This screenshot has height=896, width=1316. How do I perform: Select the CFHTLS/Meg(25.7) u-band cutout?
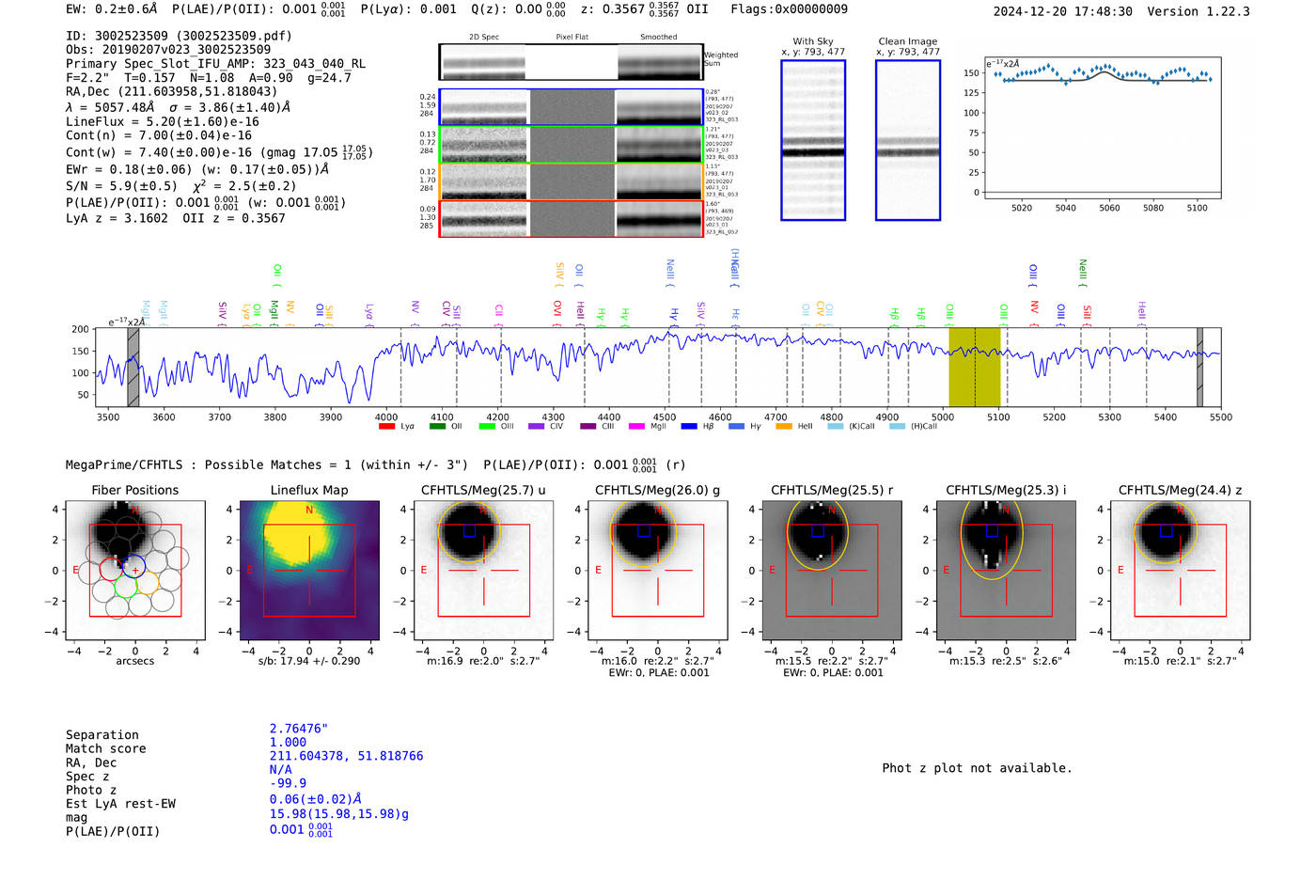[x=483, y=570]
